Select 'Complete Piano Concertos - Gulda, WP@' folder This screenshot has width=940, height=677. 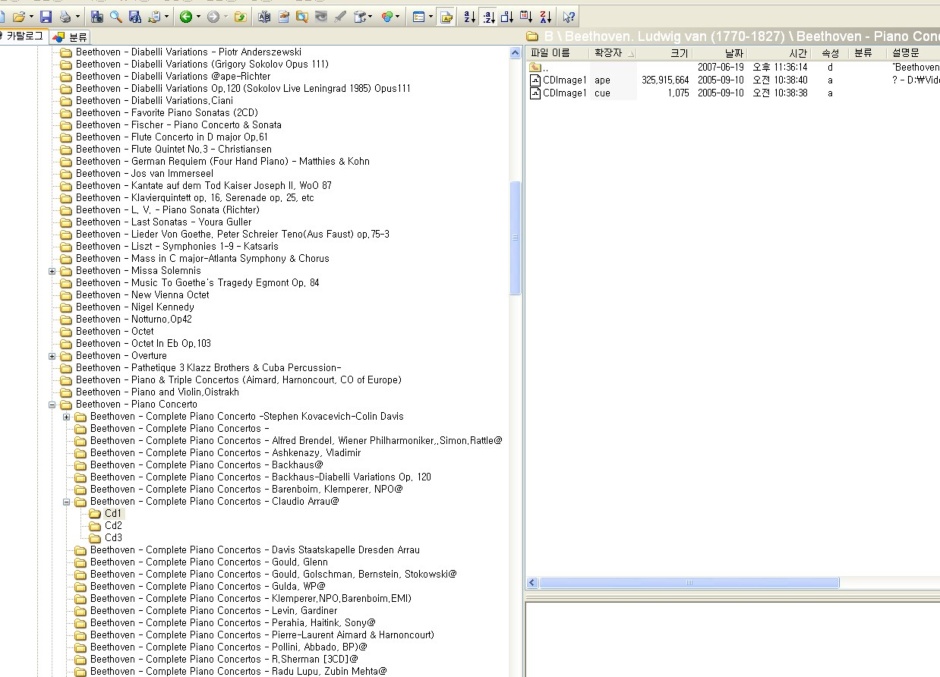(x=207, y=586)
